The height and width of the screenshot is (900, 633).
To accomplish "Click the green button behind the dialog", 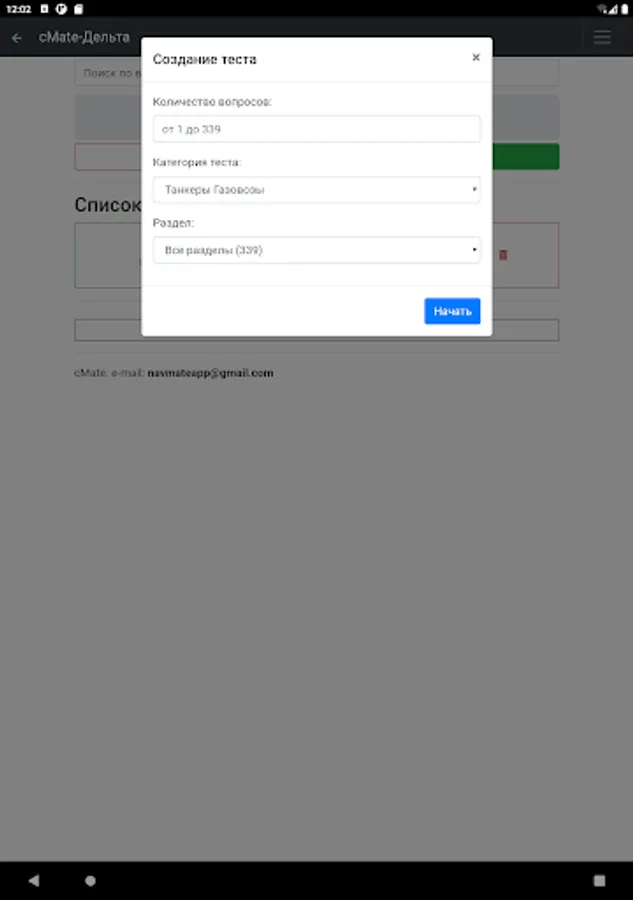I will (x=526, y=157).
